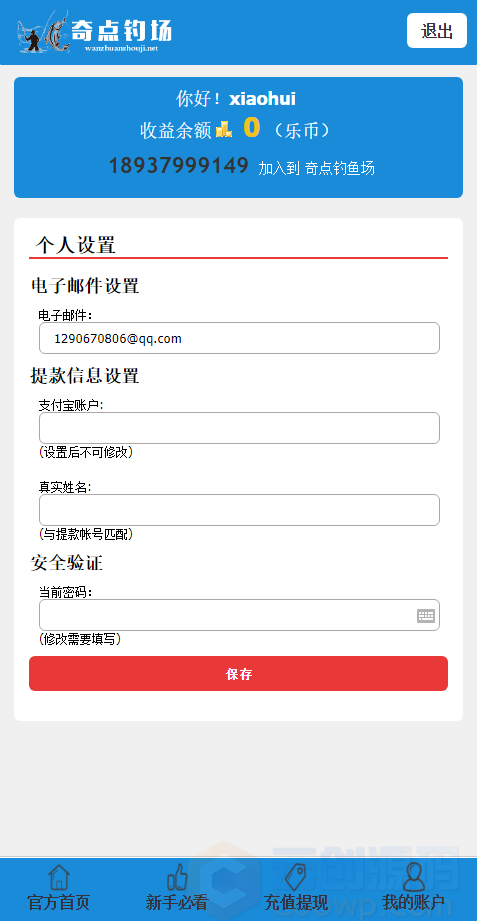Tap the user profile icon above 我的账户
Viewport: 477px width, 921px height.
[x=414, y=877]
